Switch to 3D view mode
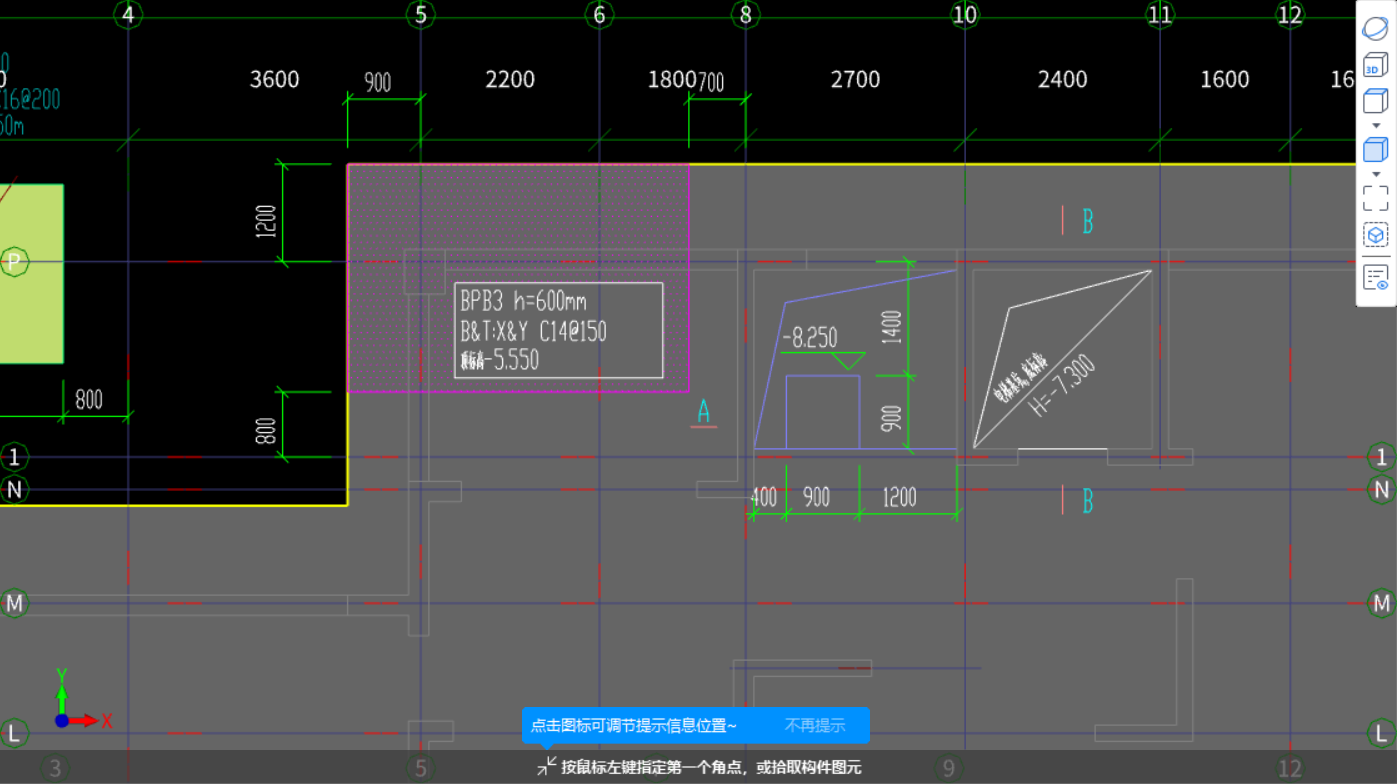This screenshot has width=1397, height=784. (x=1375, y=67)
